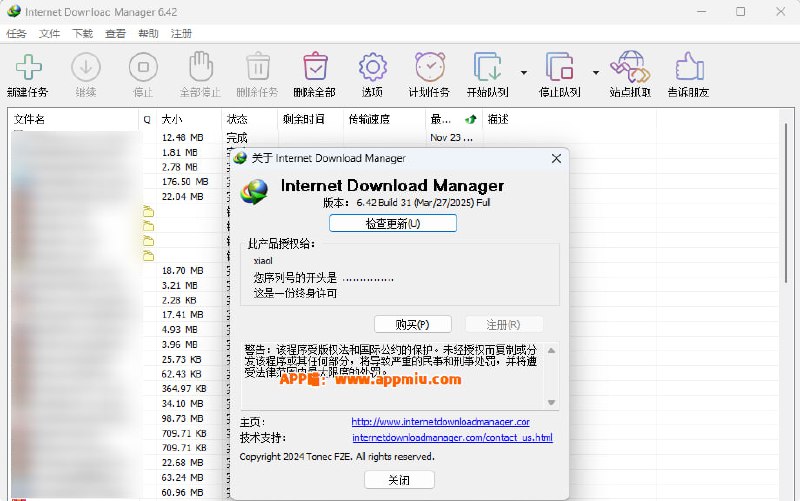Click the Start Queue (开始队列) icon
This screenshot has width=800, height=501.
click(x=488, y=67)
